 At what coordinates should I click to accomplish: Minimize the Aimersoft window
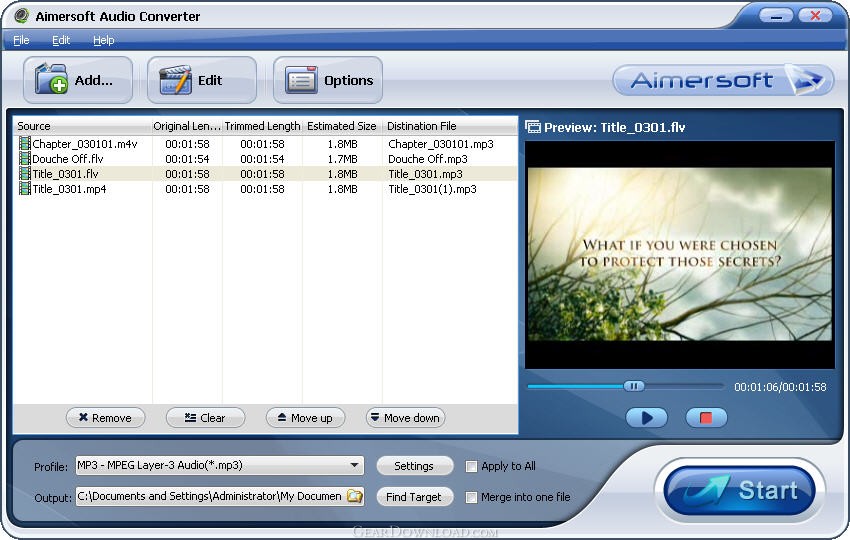coord(776,16)
